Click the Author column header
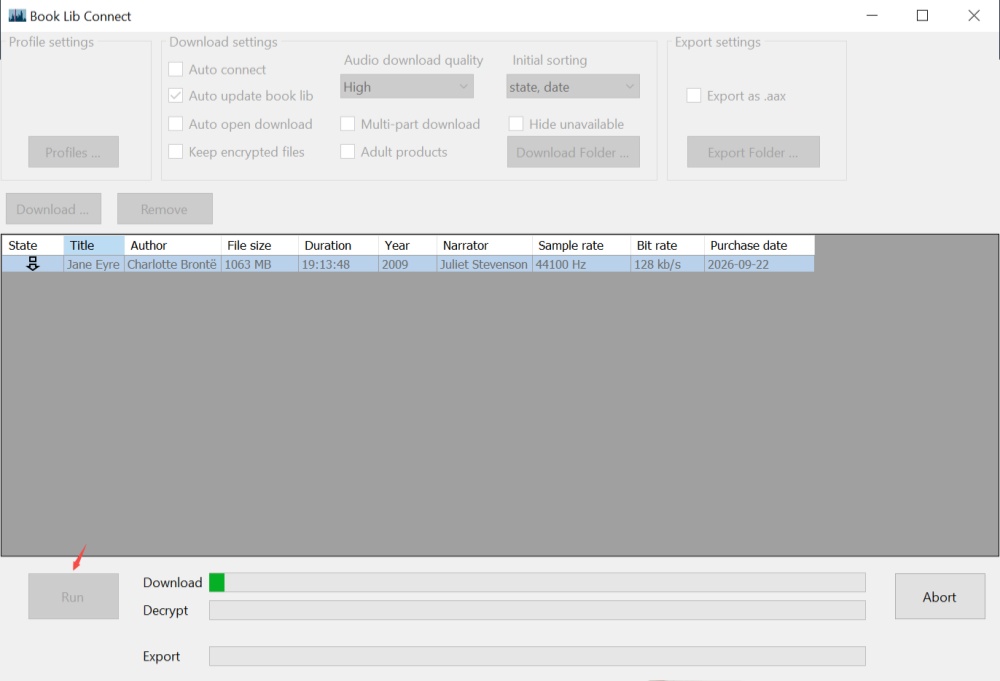This screenshot has height=681, width=1000. [x=173, y=245]
